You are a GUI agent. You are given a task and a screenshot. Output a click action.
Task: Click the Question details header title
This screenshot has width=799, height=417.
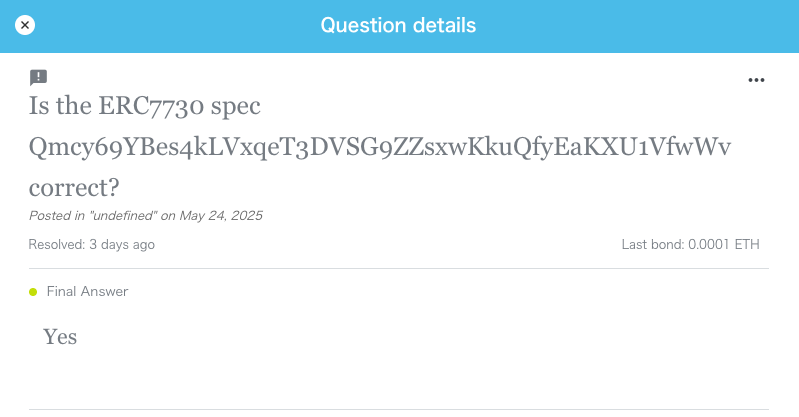pyautogui.click(x=398, y=25)
